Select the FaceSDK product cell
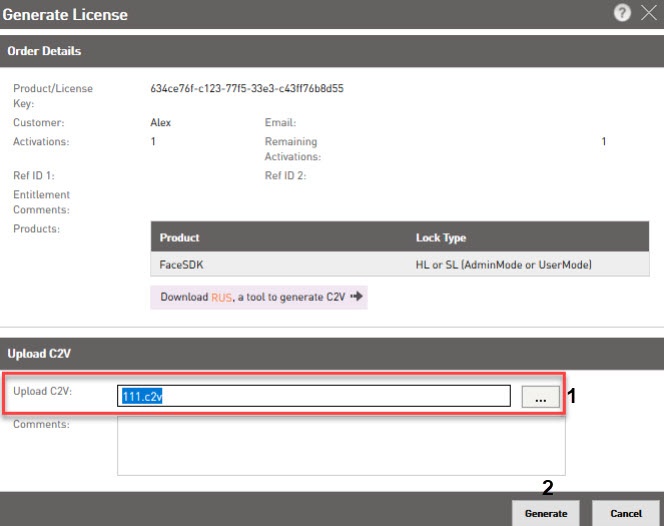Screen dimensions: 664x526 pyautogui.click(x=181, y=265)
